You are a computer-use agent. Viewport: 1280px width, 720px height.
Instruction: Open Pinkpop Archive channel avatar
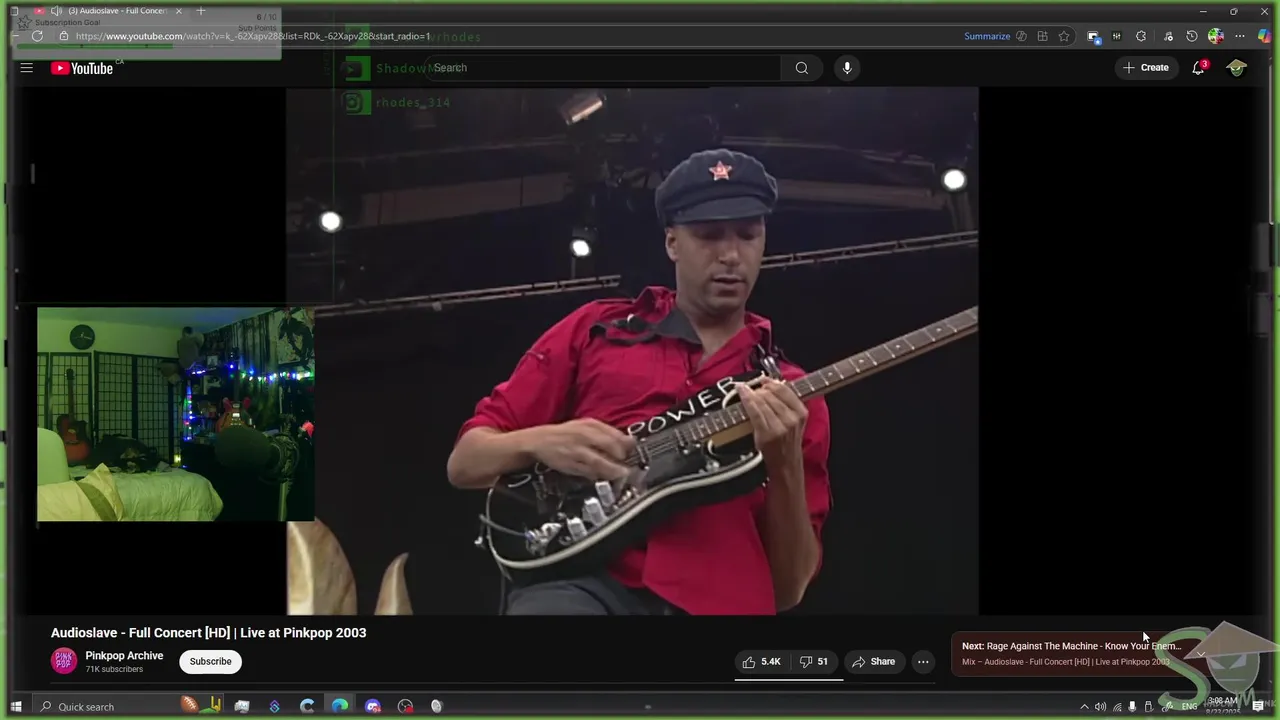tap(64, 661)
